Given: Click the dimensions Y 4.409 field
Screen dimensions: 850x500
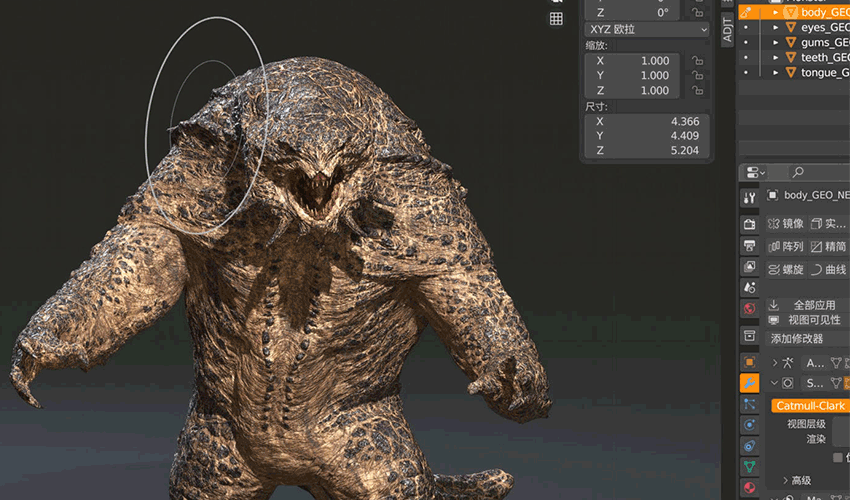Looking at the screenshot, I should pos(647,136).
